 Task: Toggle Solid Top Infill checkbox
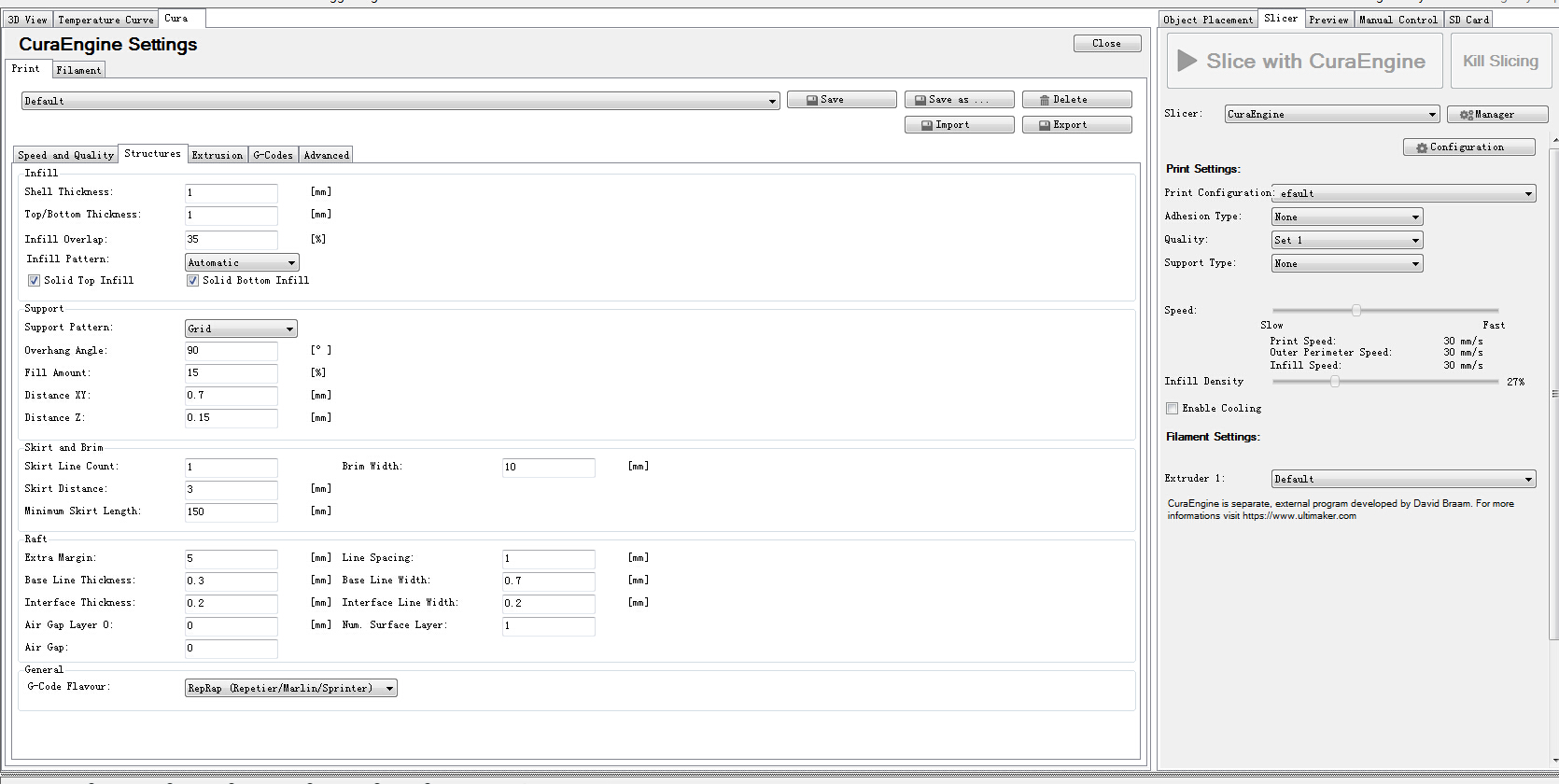[x=35, y=281]
